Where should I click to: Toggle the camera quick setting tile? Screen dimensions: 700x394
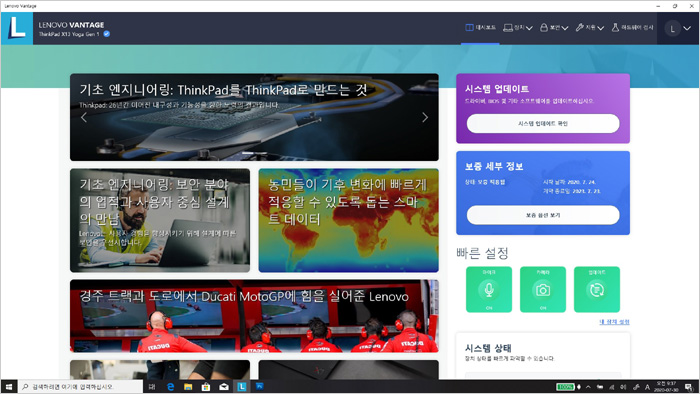coord(543,289)
